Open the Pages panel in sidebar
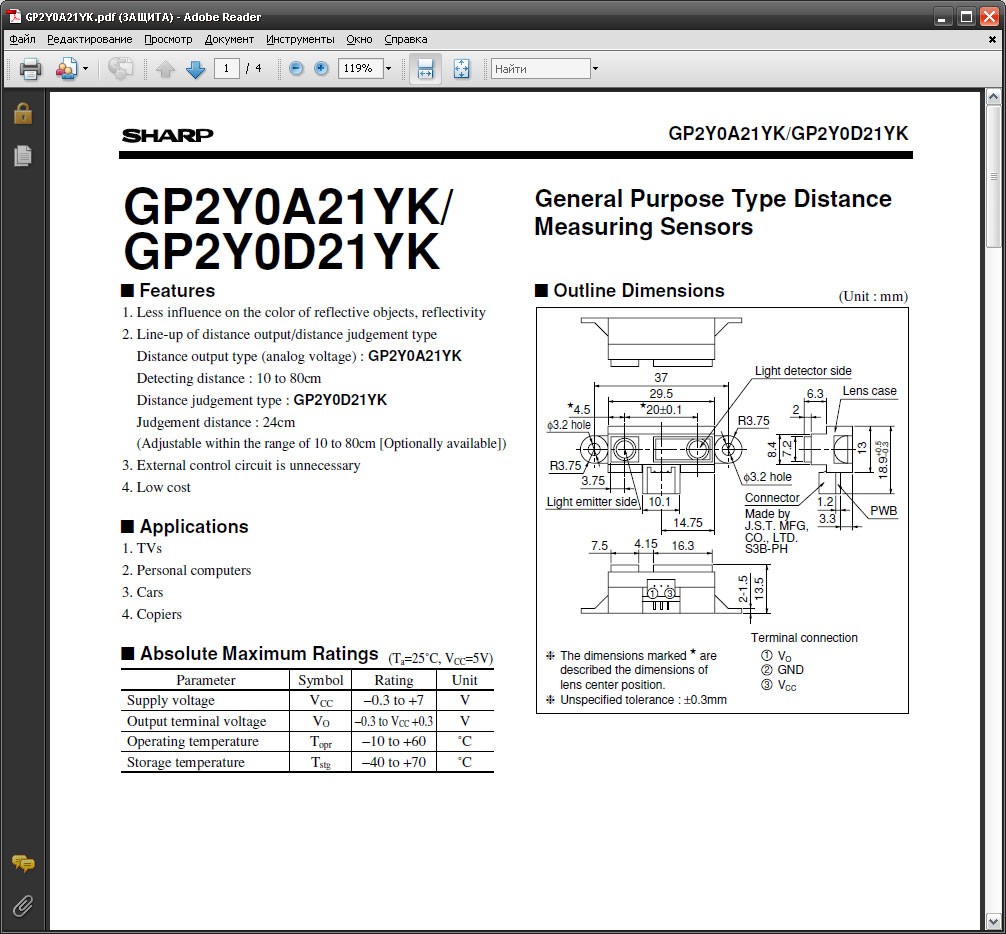 coord(22,156)
